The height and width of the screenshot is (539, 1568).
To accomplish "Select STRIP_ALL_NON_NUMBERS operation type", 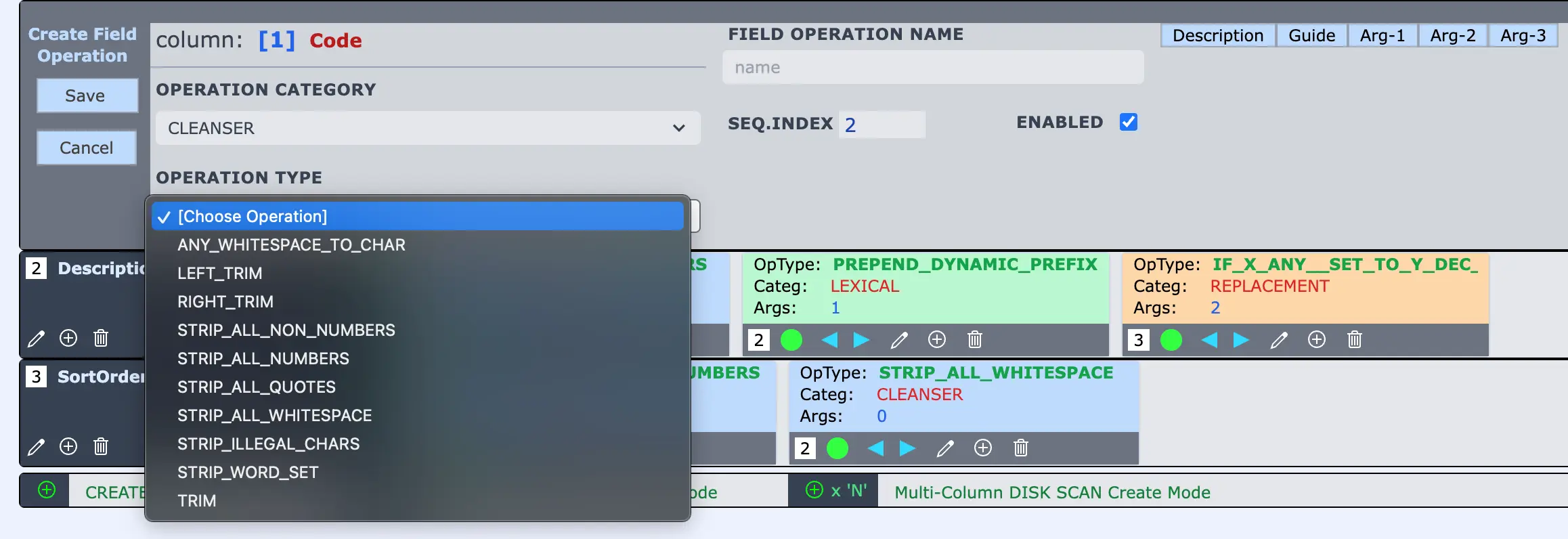I will point(418,330).
